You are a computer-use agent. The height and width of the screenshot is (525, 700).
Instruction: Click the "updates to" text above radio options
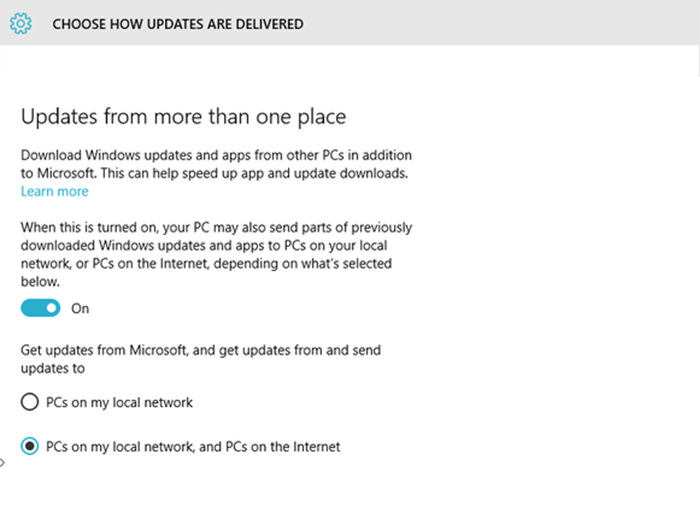[53, 368]
